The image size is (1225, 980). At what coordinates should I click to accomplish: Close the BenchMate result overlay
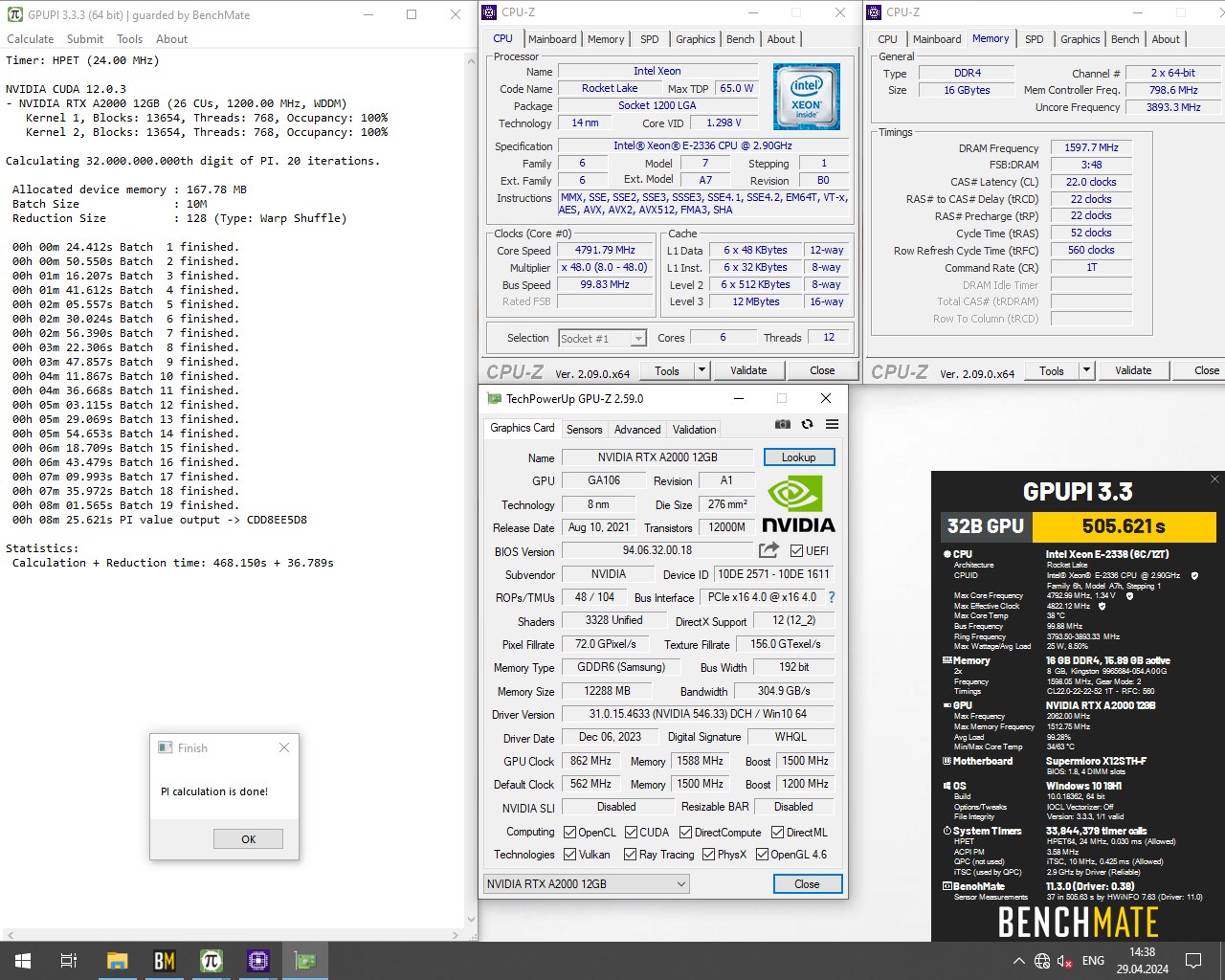point(1214,479)
